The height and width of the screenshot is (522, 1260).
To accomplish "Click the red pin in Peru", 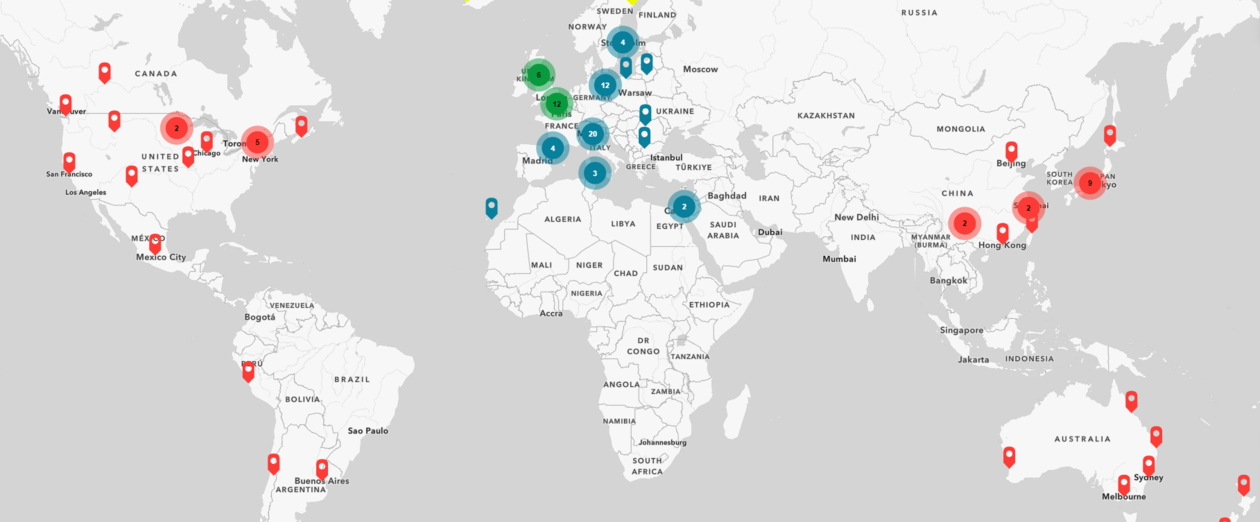I will (248, 371).
